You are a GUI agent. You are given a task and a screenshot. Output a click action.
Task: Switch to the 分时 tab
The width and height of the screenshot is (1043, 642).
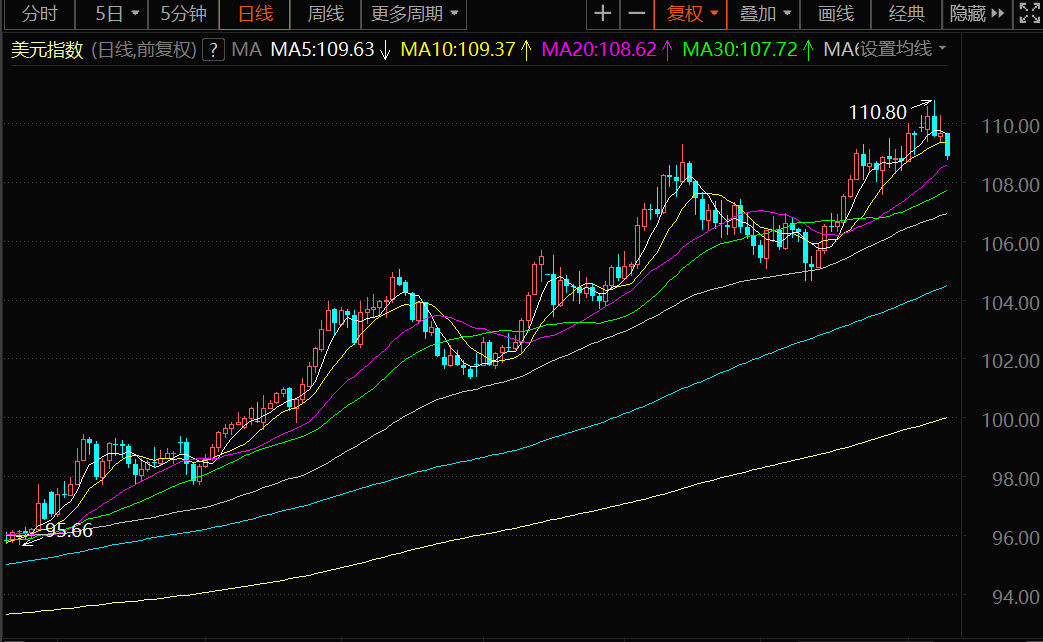[x=39, y=14]
